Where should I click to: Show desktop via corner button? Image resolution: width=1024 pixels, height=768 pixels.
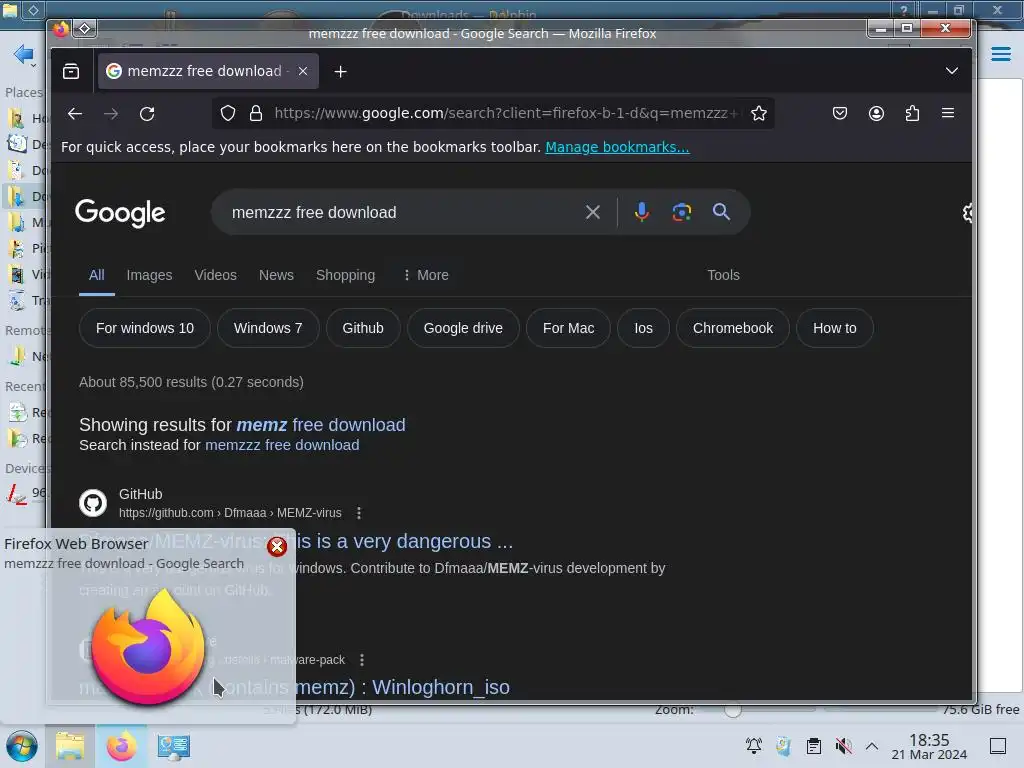click(997, 745)
